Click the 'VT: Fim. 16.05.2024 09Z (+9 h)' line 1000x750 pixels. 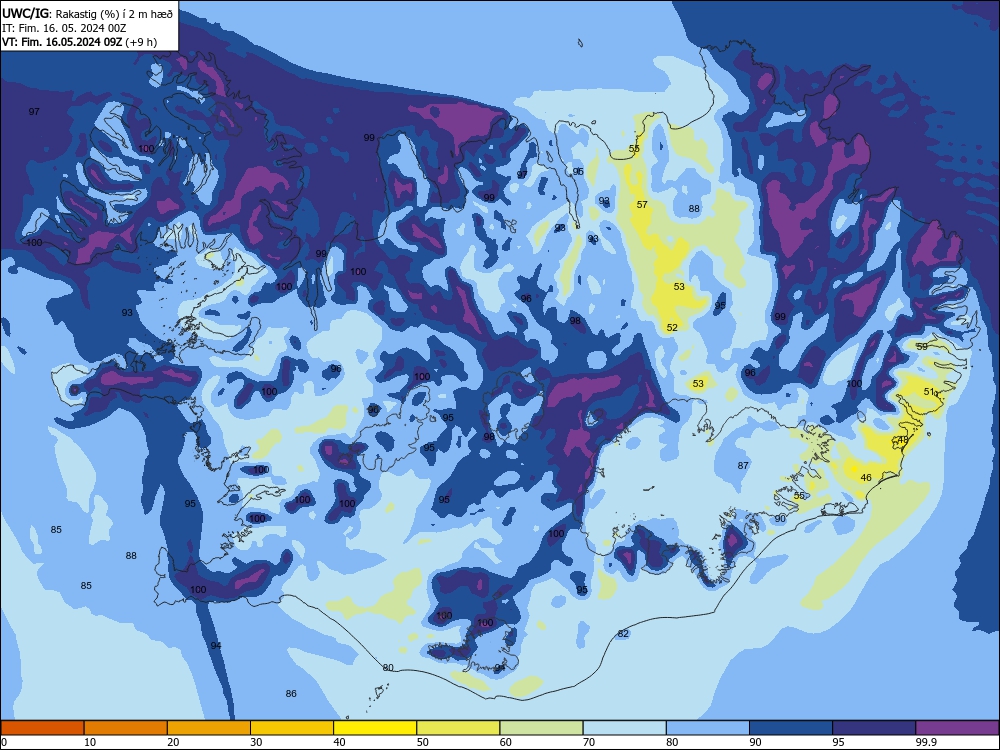[x=79, y=42]
